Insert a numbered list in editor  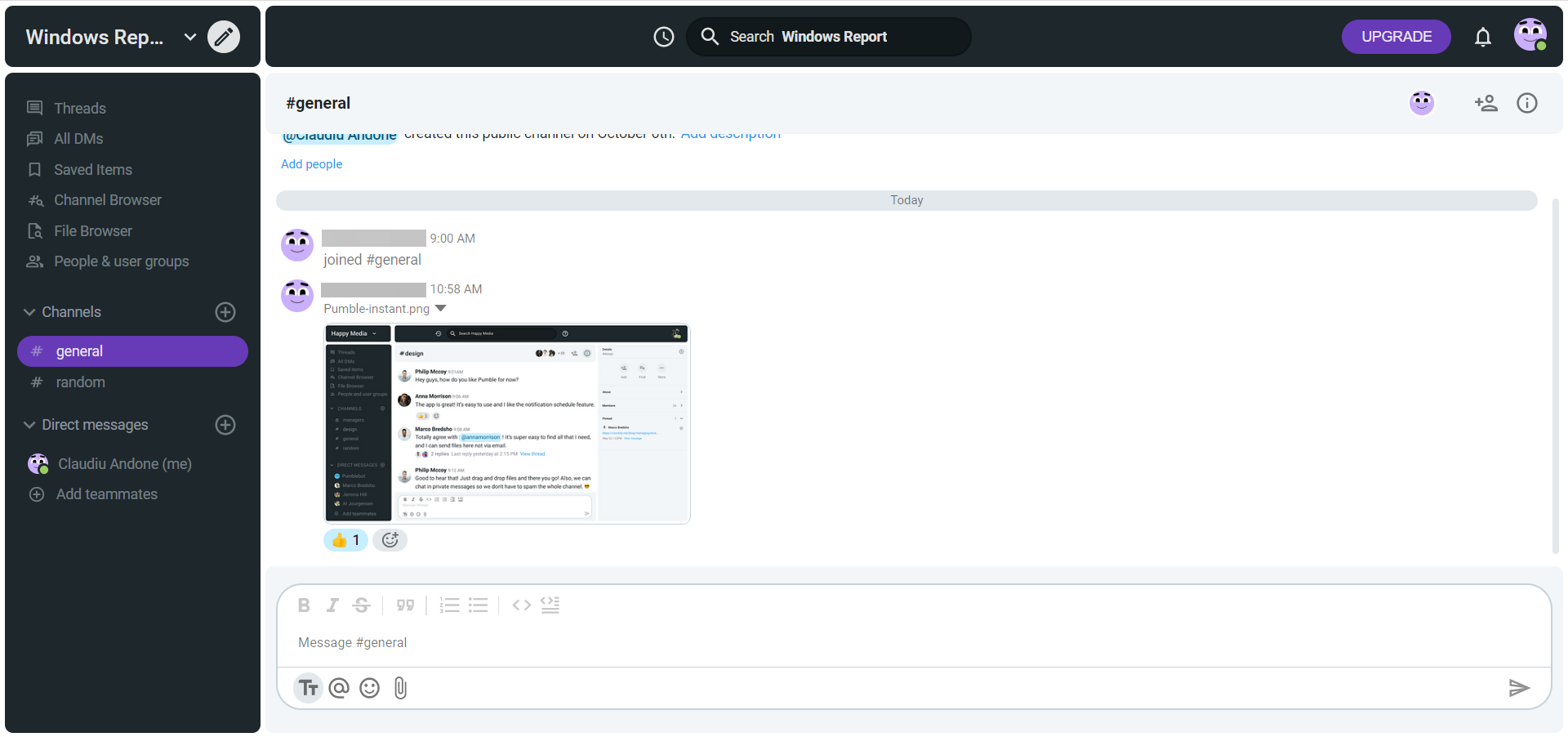[449, 605]
